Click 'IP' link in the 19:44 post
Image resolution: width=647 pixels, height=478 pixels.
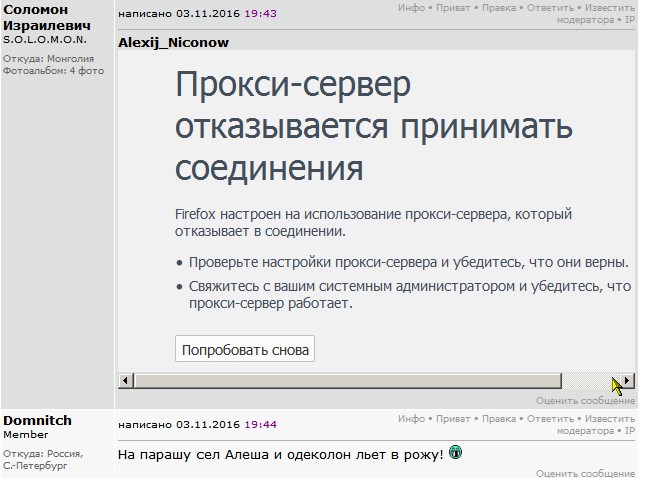click(630, 431)
